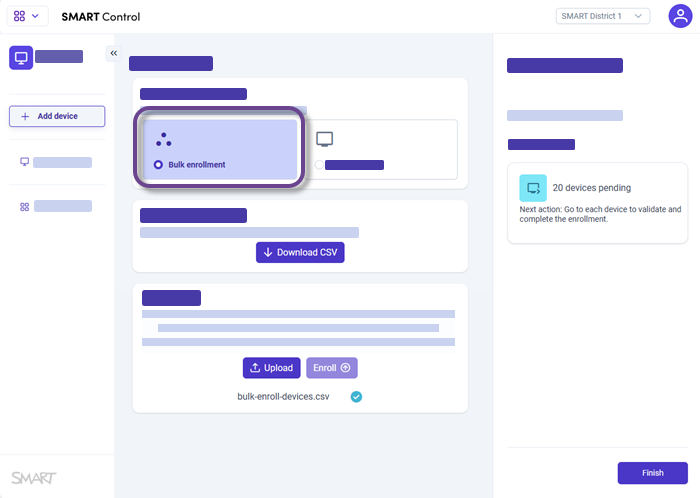This screenshot has height=498, width=700.
Task: Expand the app switcher chevron
Action: tap(35, 17)
